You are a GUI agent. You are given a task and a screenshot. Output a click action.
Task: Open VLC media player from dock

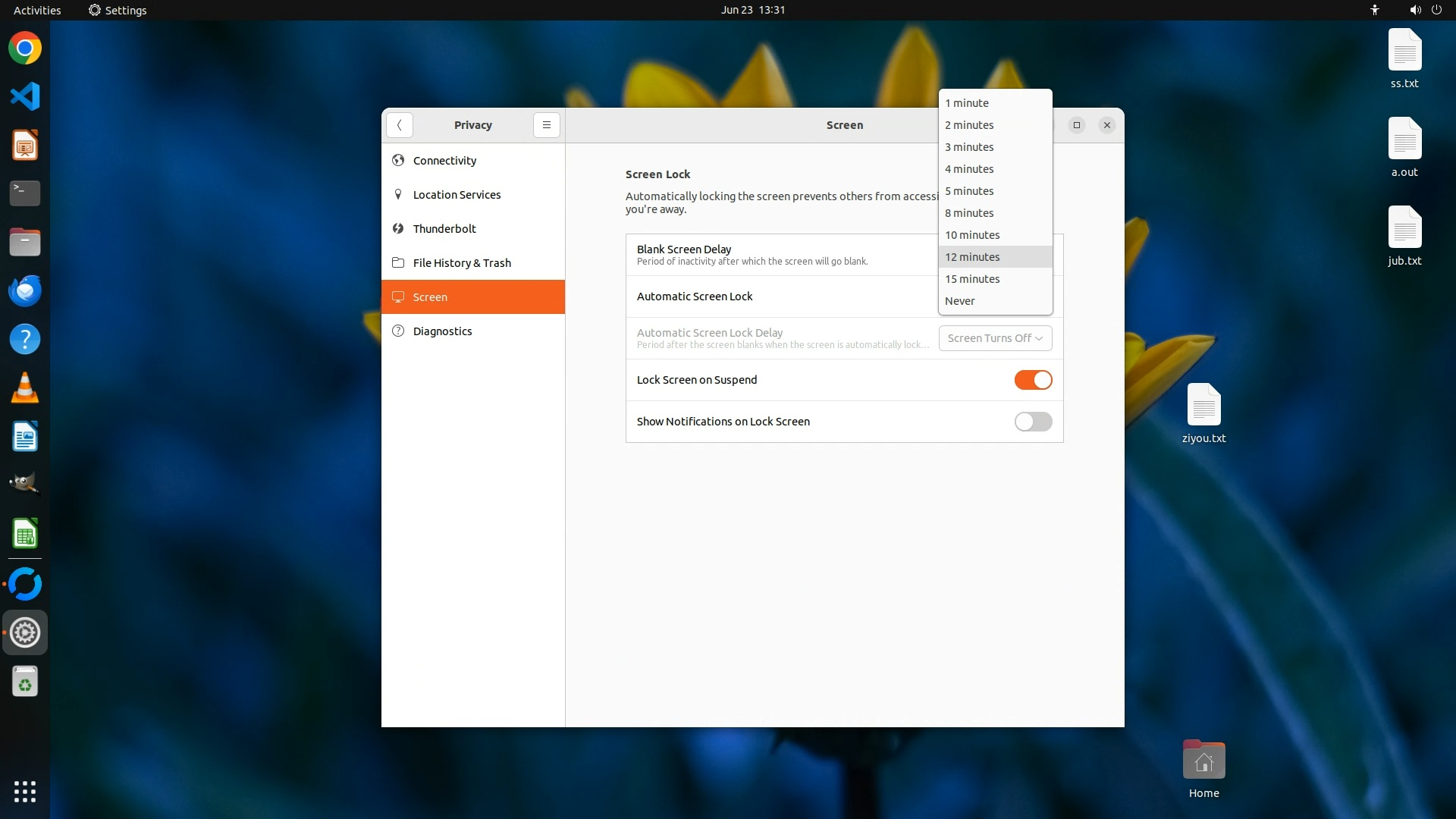(x=25, y=388)
